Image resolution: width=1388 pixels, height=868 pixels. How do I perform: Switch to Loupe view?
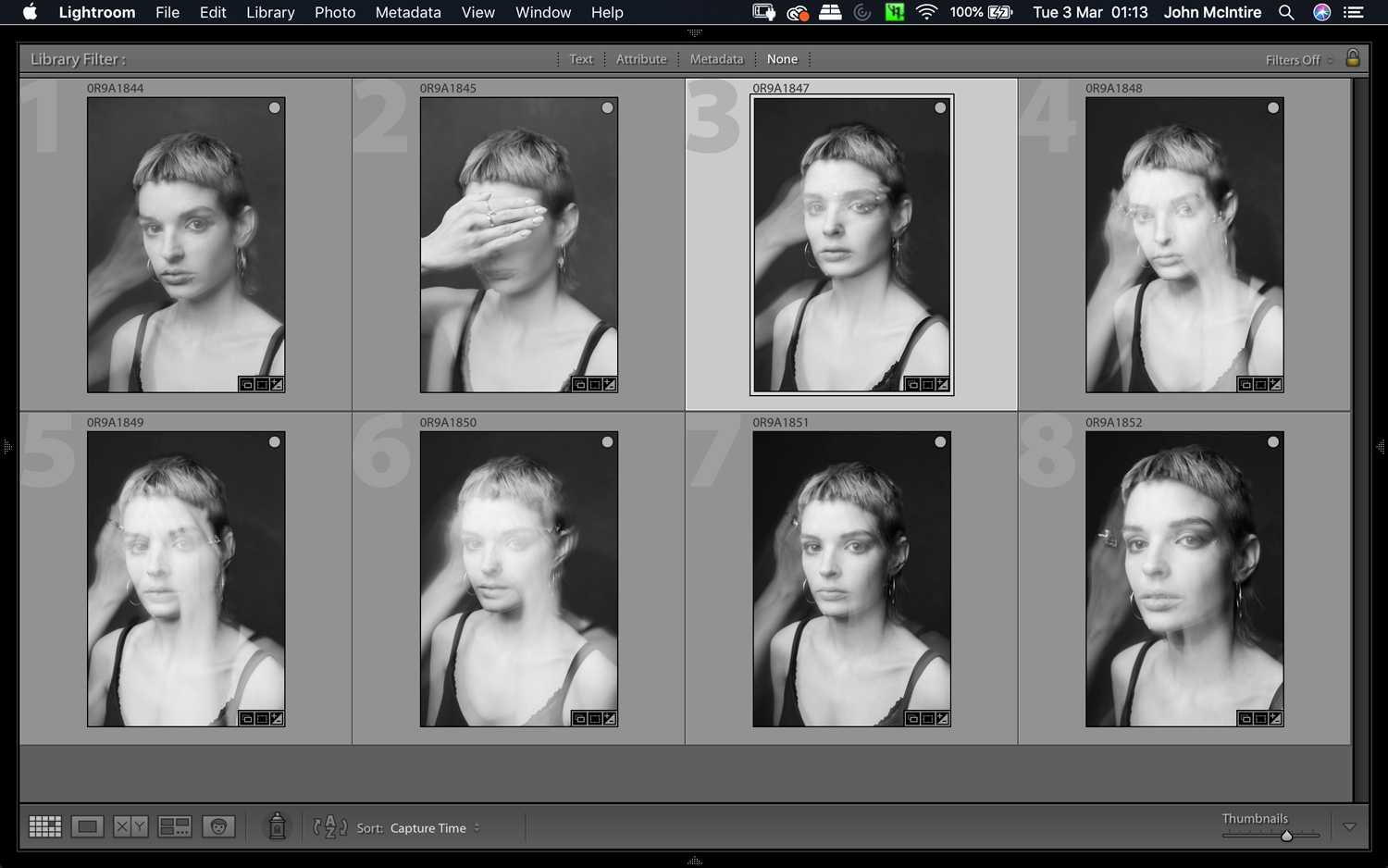[x=88, y=826]
